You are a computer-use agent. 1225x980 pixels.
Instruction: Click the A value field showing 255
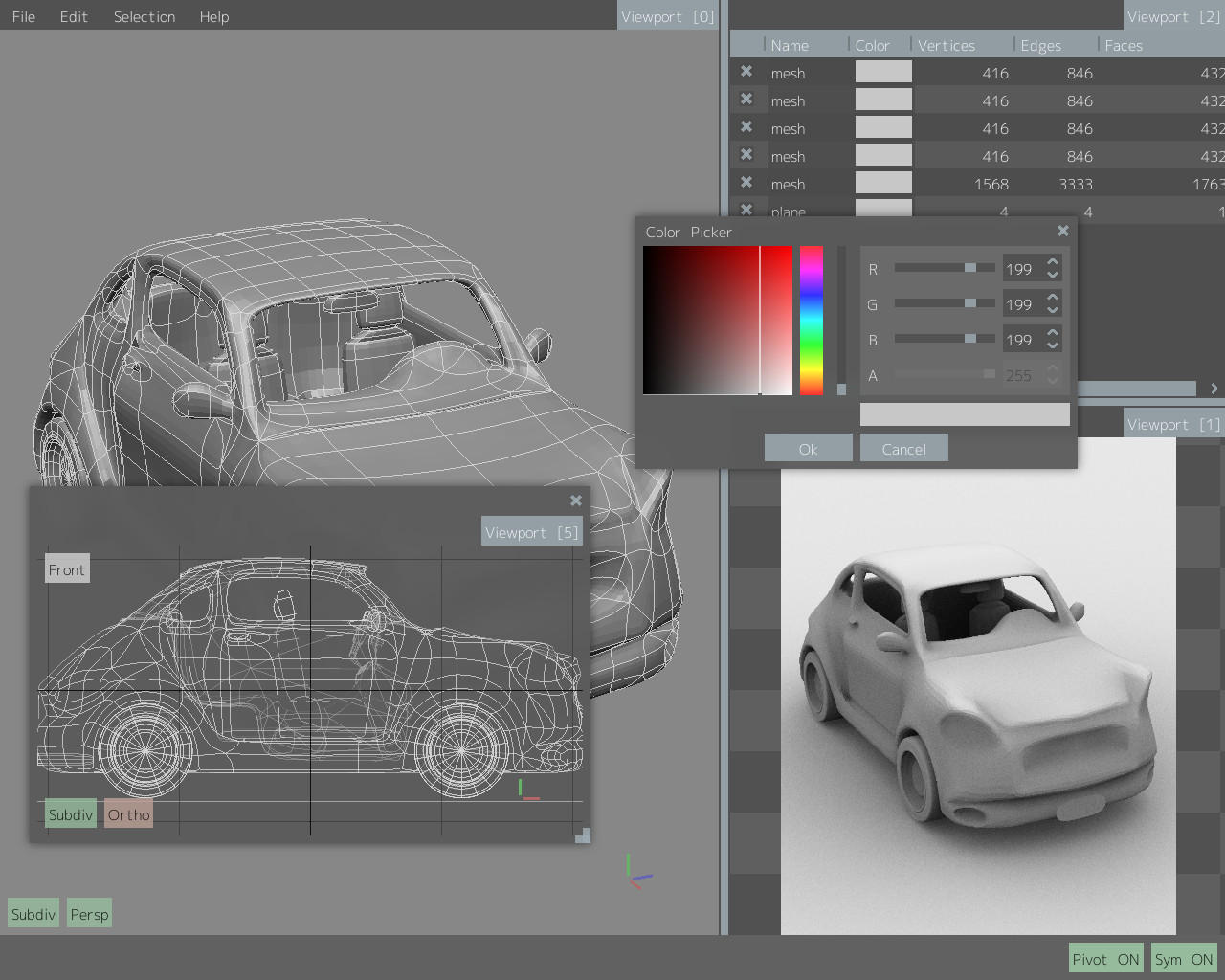tap(1022, 375)
